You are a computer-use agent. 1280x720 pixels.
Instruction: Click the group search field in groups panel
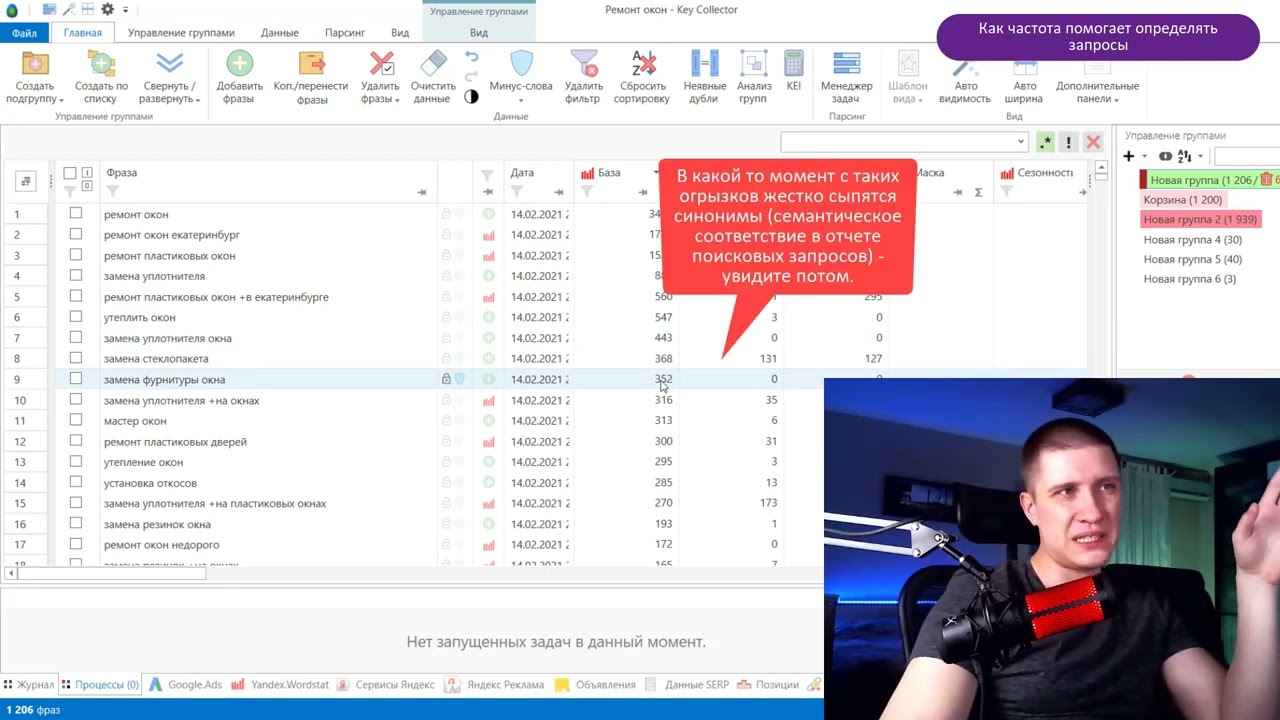(x=1247, y=156)
